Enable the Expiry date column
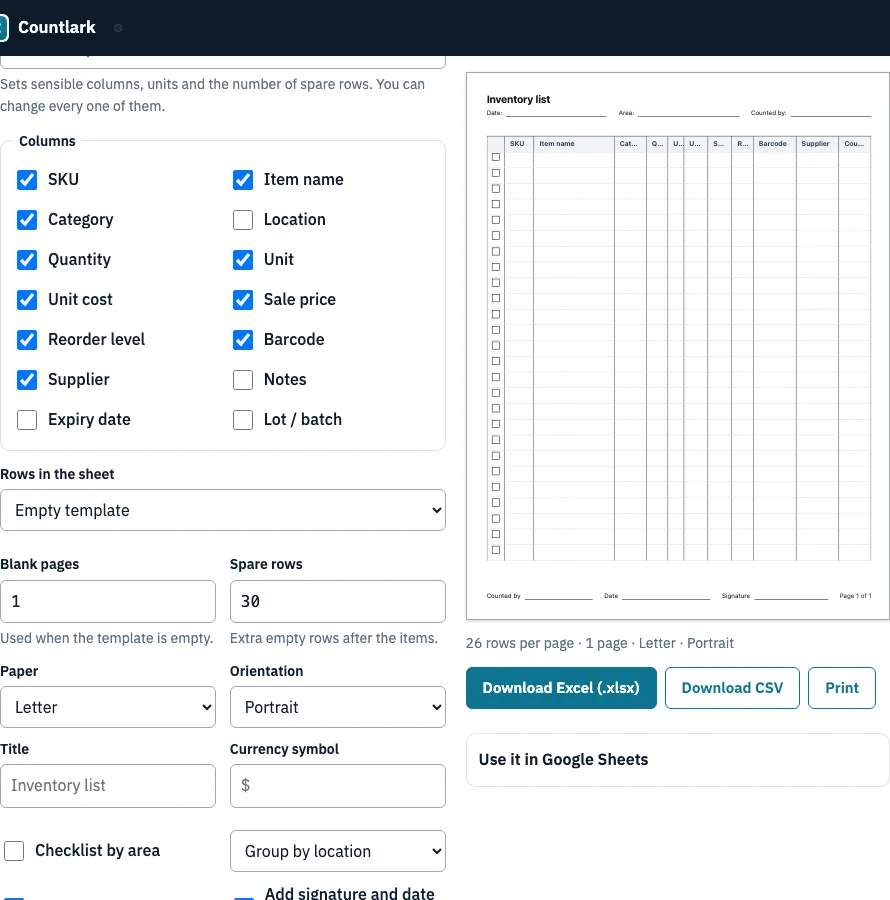 point(27,420)
